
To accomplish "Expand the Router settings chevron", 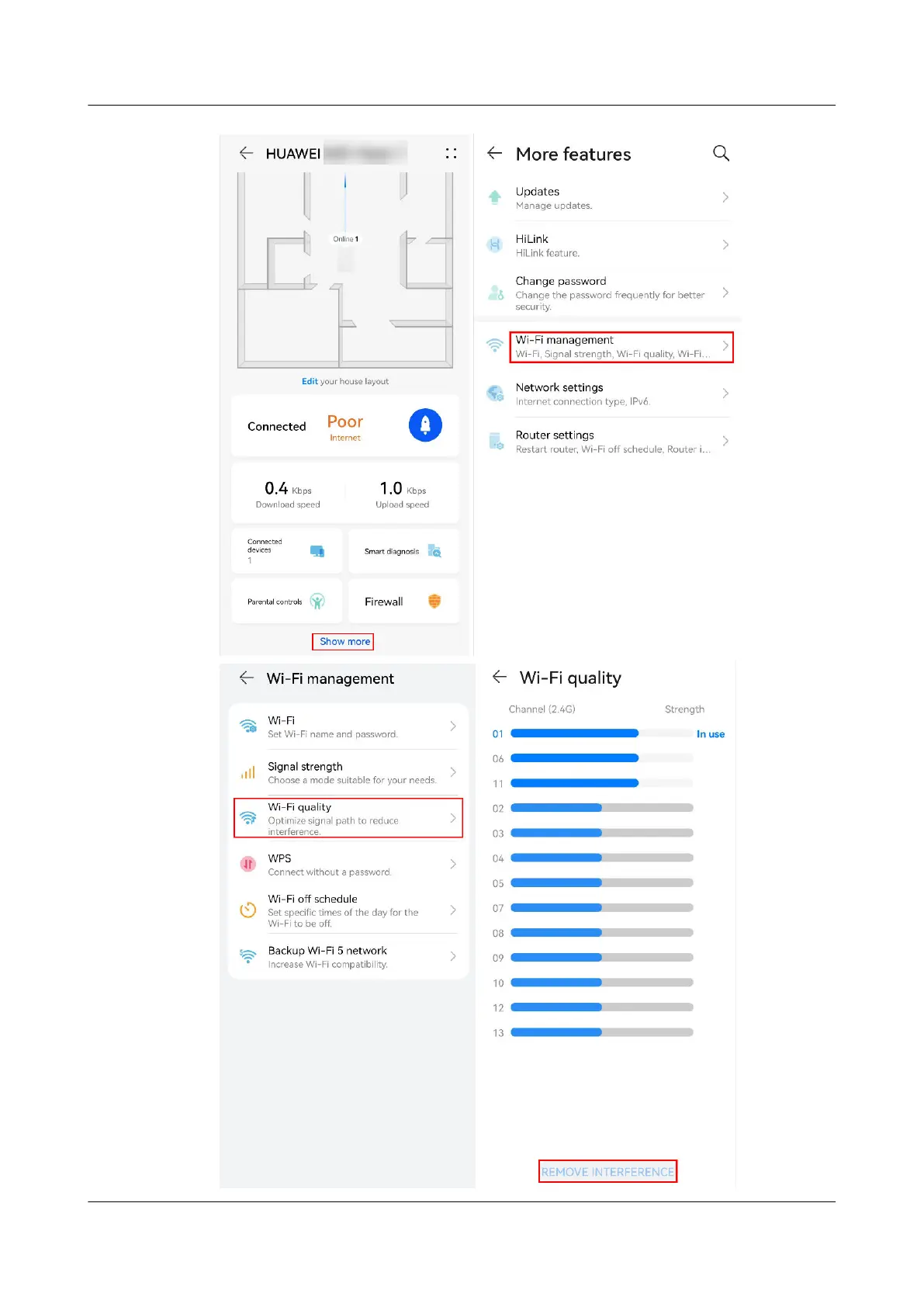I will (725, 441).
